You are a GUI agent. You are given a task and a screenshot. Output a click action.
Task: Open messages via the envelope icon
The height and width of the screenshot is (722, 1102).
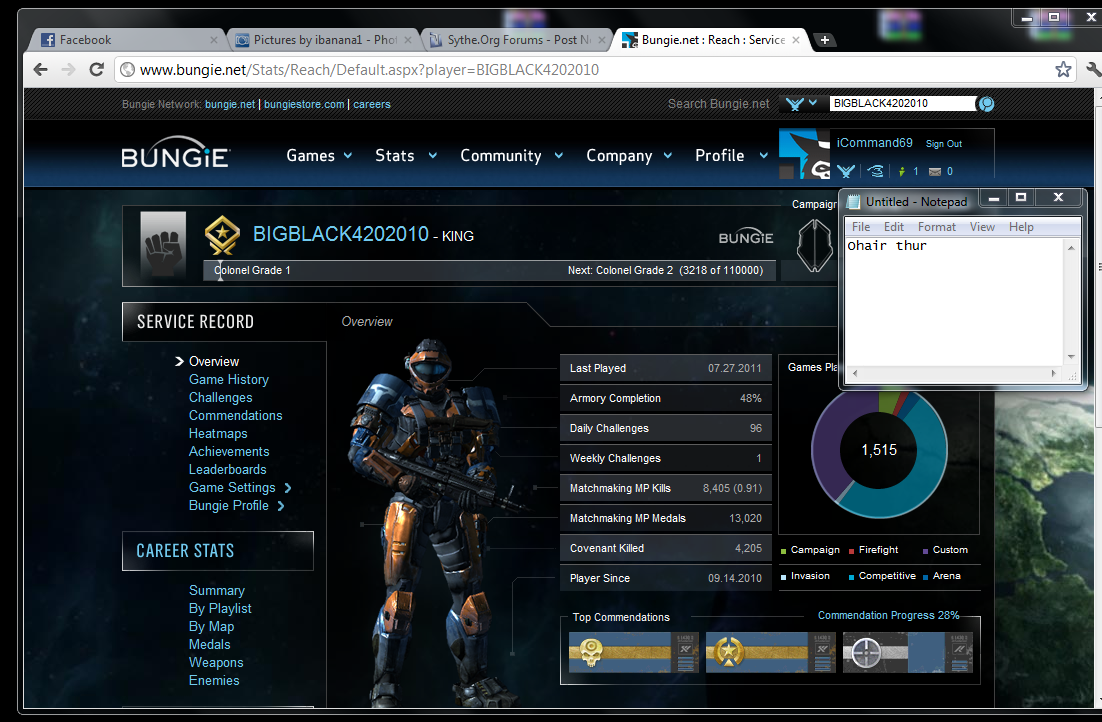[x=935, y=172]
